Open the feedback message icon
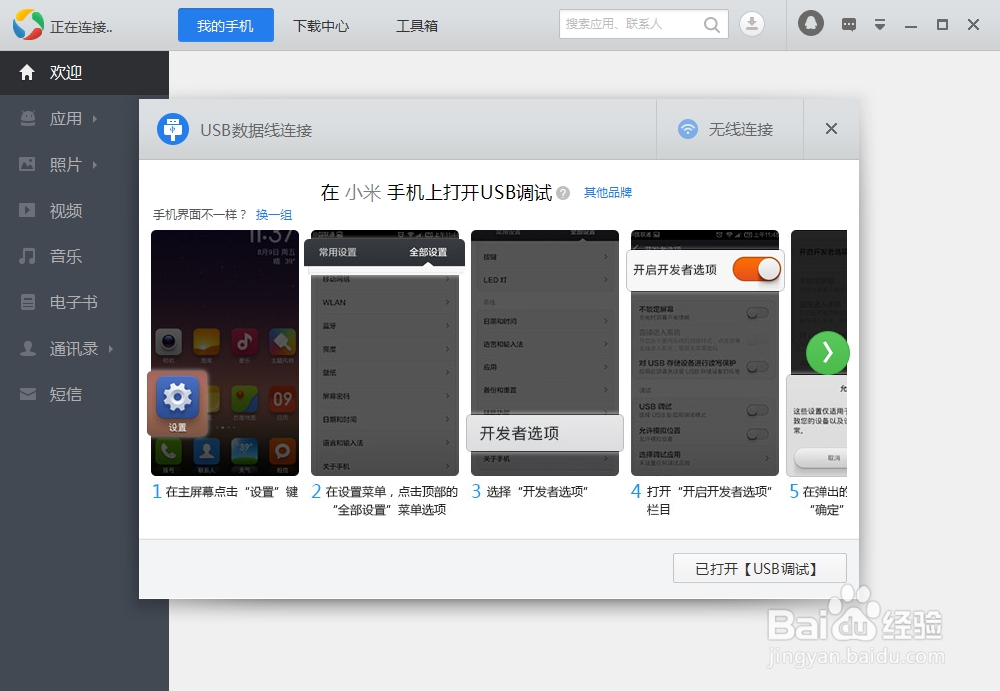Screen dimensions: 1000x691 tap(849, 25)
